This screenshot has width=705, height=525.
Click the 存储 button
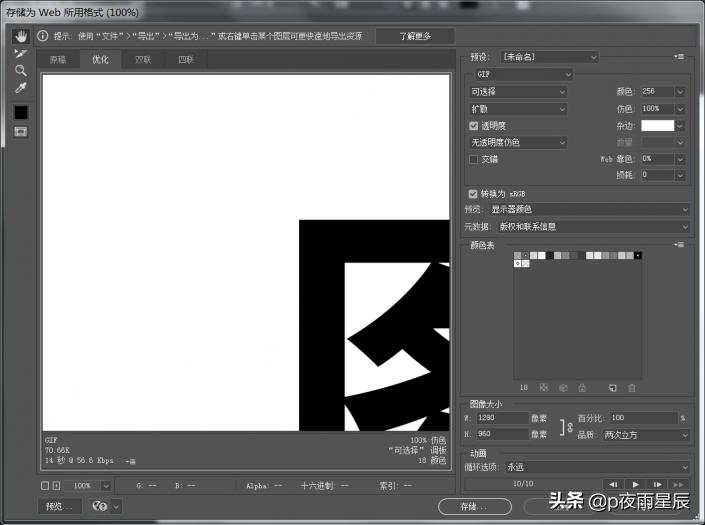475,507
